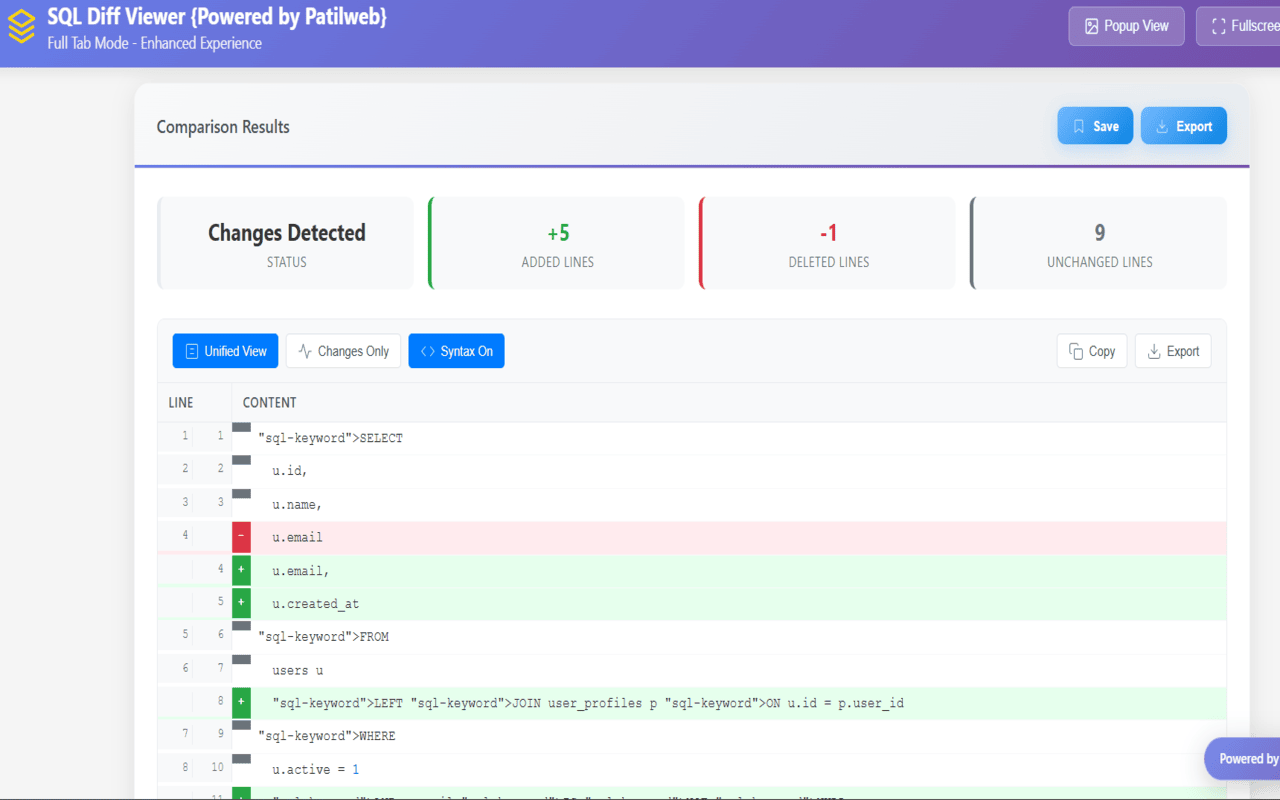Click the gray marker beside u.id,

(x=241, y=460)
